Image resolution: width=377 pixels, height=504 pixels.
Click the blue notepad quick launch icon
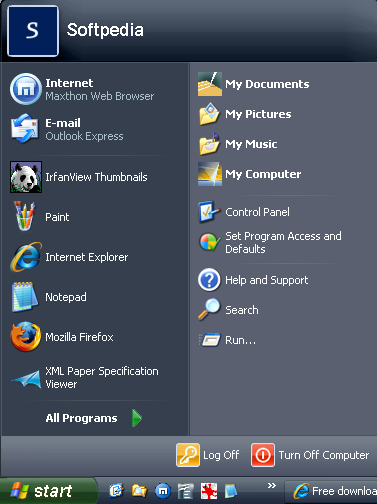pyautogui.click(x=231, y=491)
